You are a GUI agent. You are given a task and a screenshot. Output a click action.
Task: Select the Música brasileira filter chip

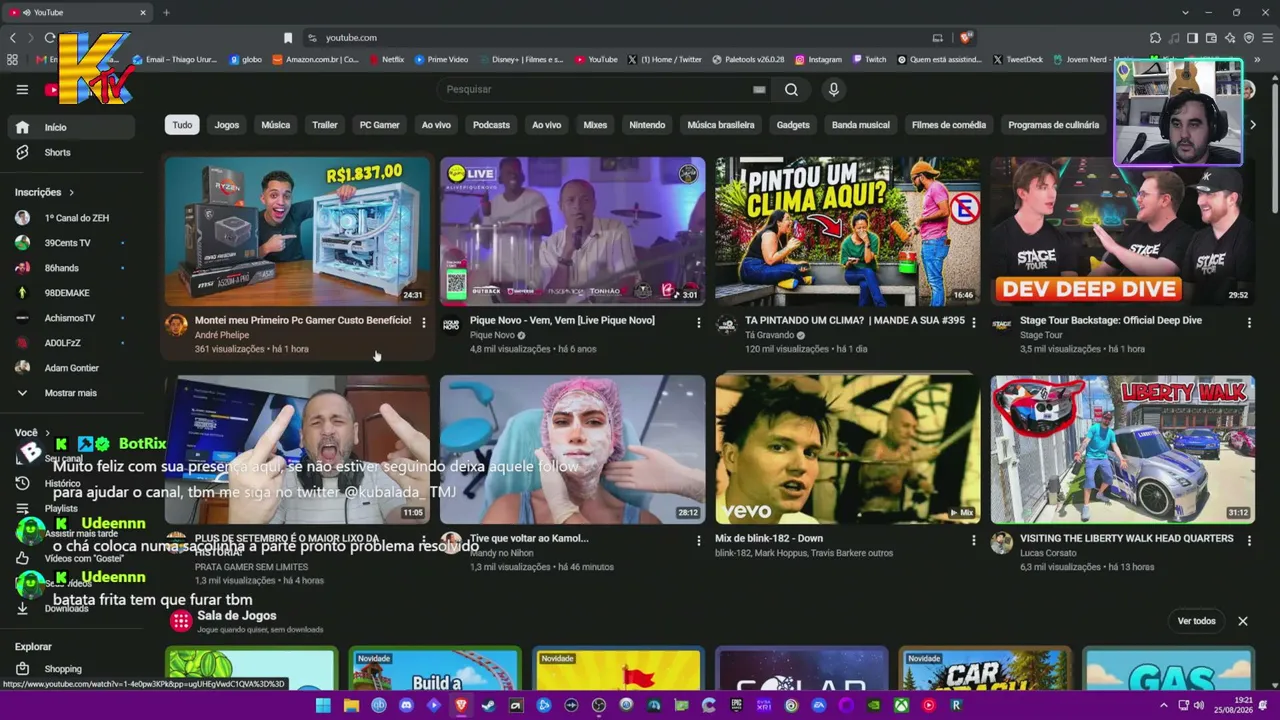[x=721, y=125]
